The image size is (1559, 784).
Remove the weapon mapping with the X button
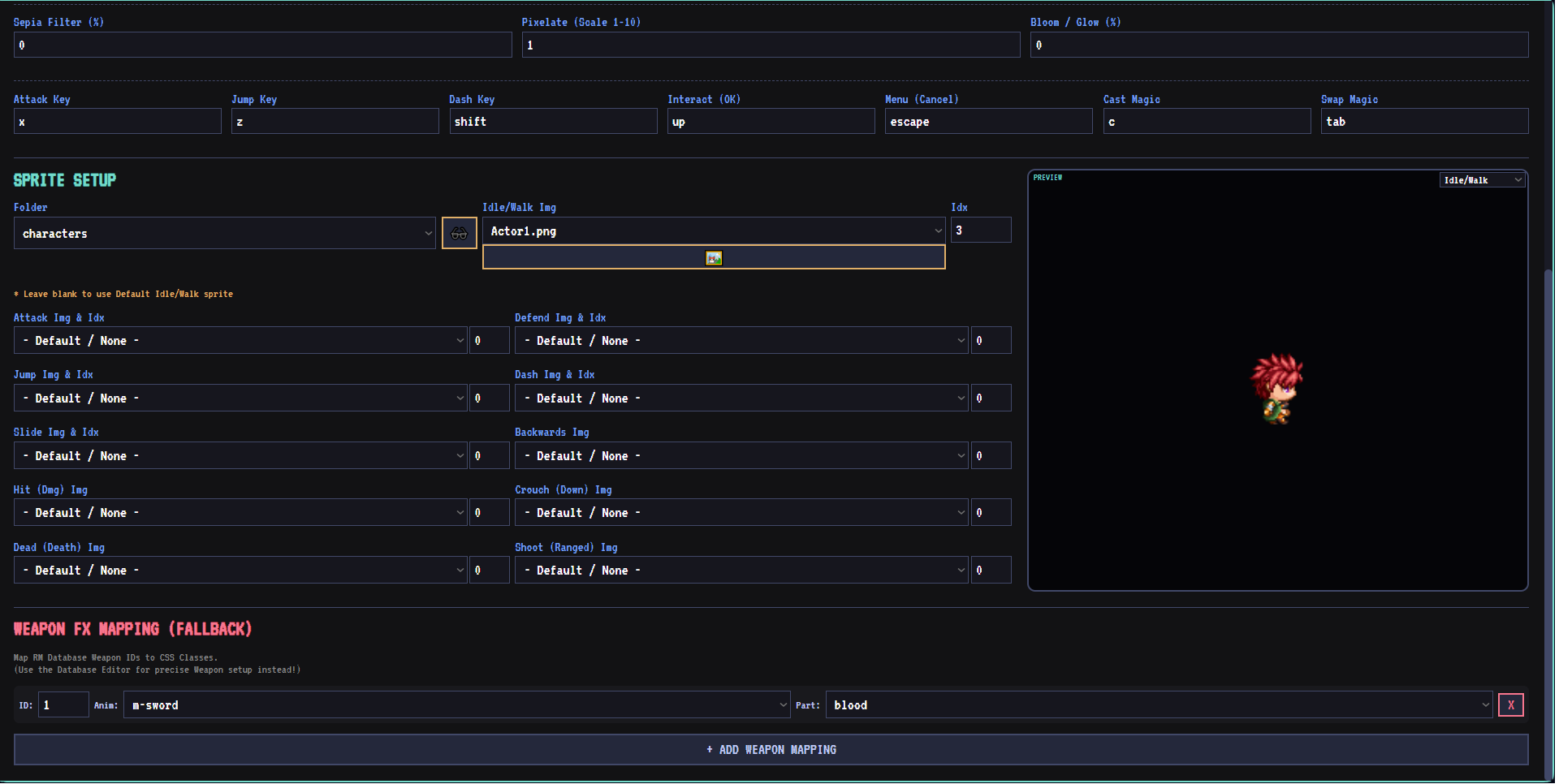[1510, 705]
